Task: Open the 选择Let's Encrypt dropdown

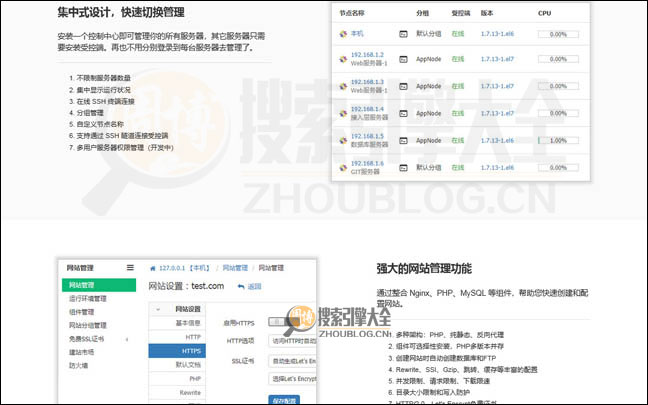Action: pyautogui.click(x=292, y=379)
